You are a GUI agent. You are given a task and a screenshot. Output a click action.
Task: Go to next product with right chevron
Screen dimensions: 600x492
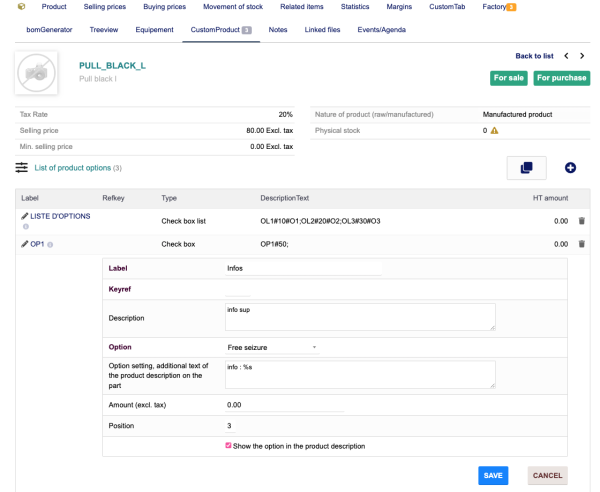(x=582, y=56)
